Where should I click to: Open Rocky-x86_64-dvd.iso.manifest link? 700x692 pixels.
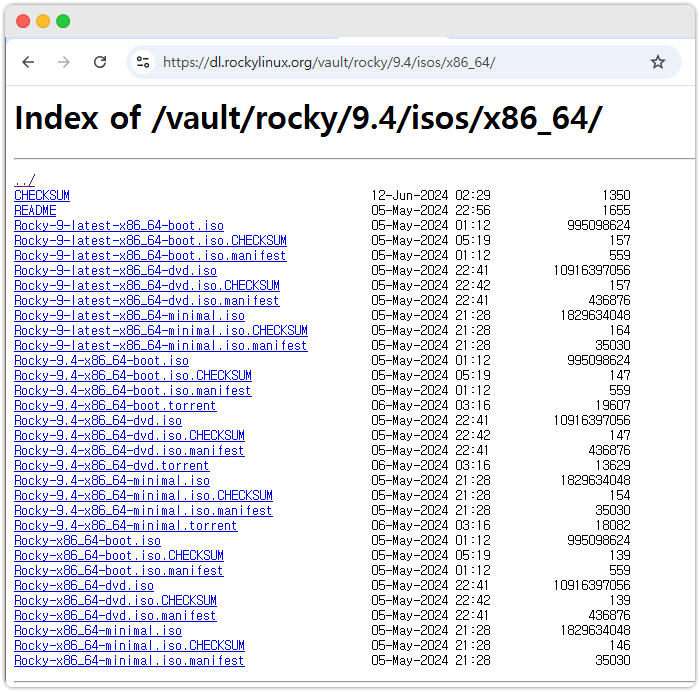click(x=115, y=616)
